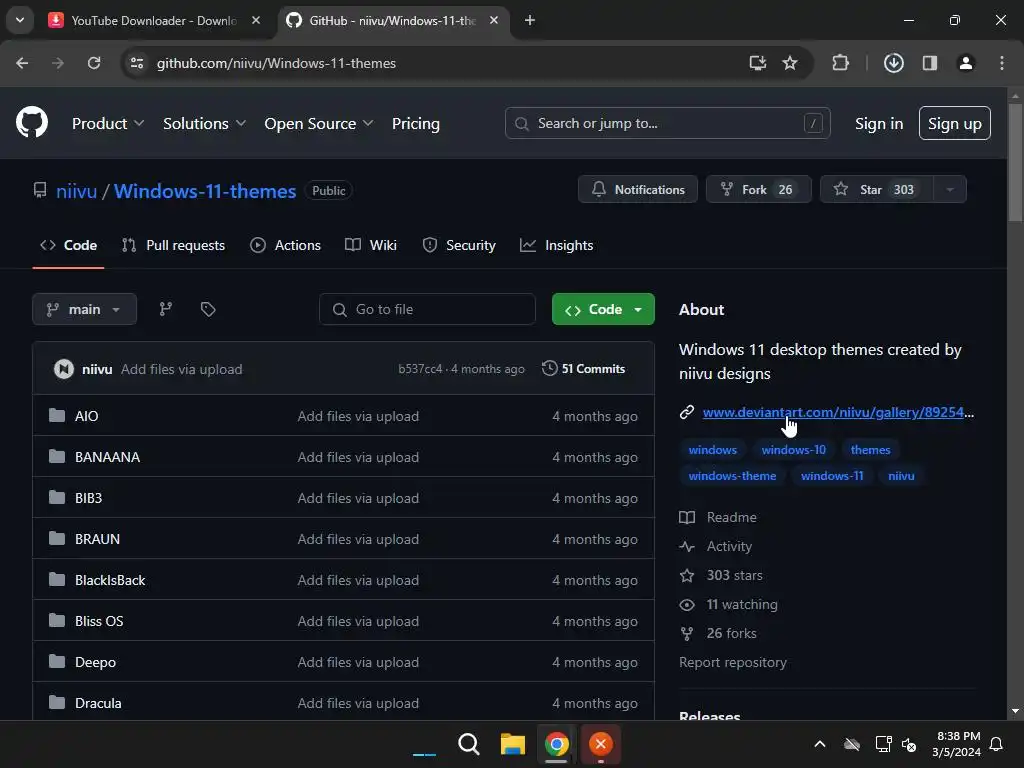Image resolution: width=1024 pixels, height=768 pixels.
Task: Focus the Go to file field
Action: (427, 309)
